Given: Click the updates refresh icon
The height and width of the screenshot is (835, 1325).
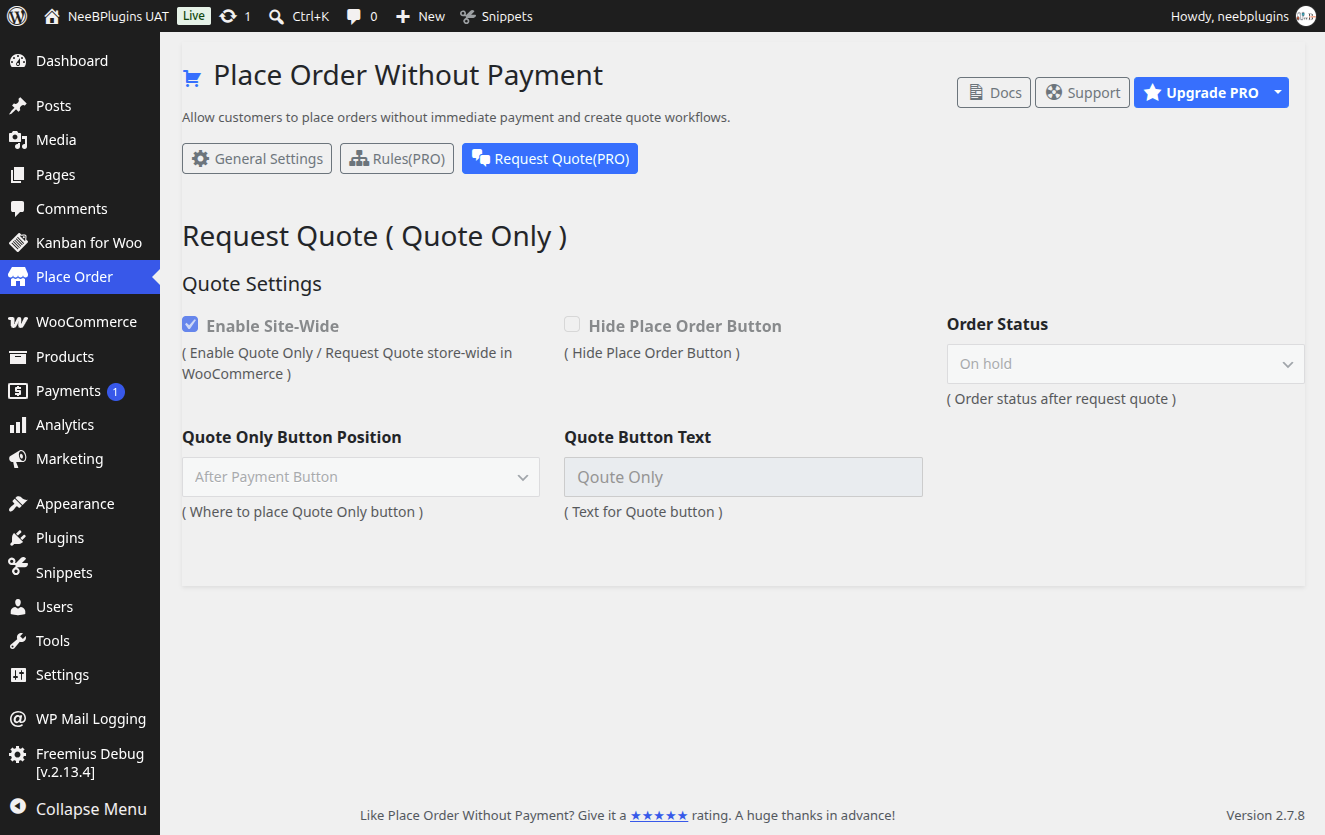Looking at the screenshot, I should click(228, 16).
